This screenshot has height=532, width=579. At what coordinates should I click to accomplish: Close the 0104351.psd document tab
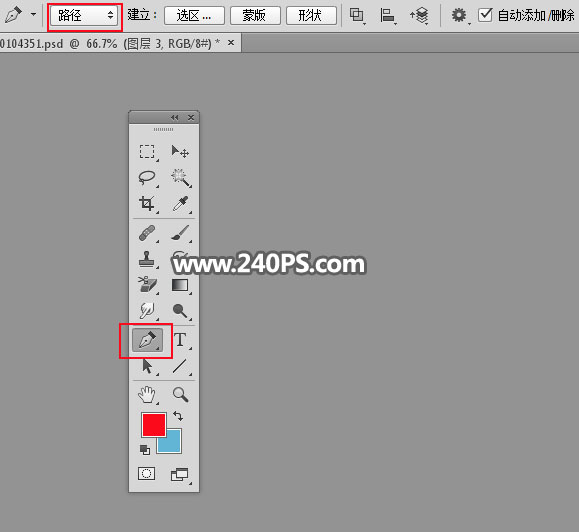(x=231, y=43)
